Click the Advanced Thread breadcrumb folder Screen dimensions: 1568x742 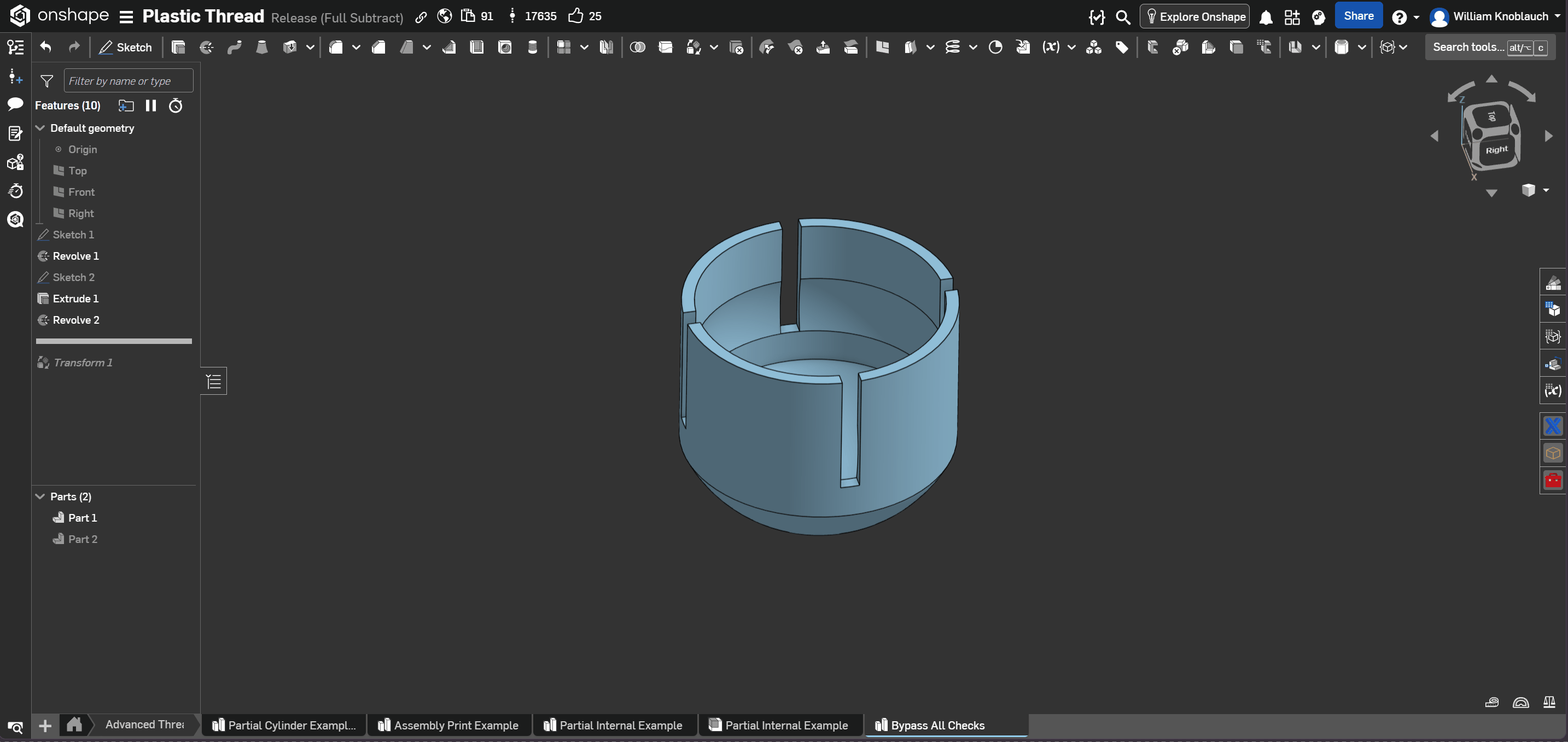pos(144,725)
